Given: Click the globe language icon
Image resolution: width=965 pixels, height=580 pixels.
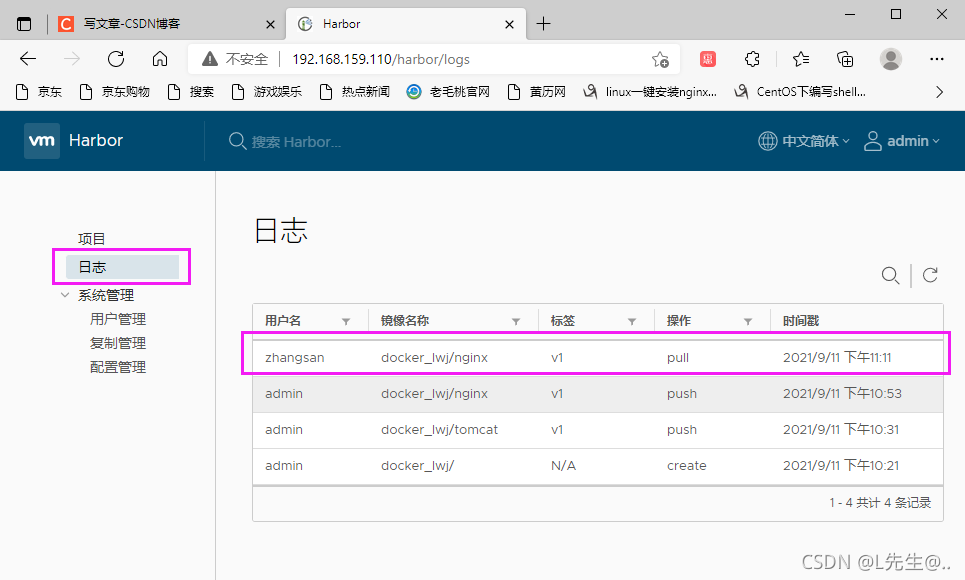Looking at the screenshot, I should click(767, 141).
